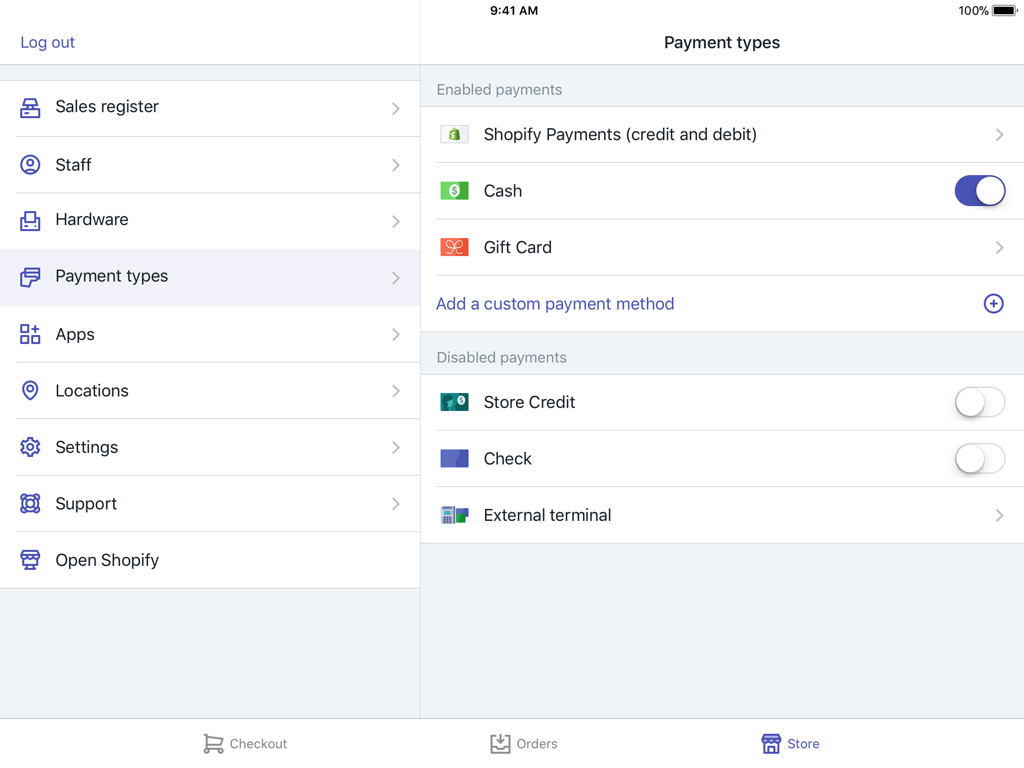Open the Locations menu item
This screenshot has height=768, width=1024.
tap(210, 391)
